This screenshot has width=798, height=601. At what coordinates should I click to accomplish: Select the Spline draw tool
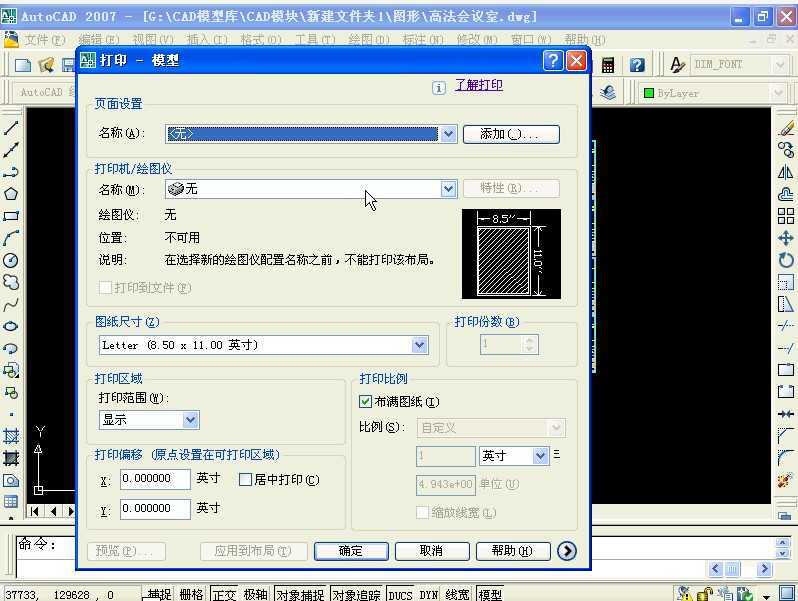11,304
